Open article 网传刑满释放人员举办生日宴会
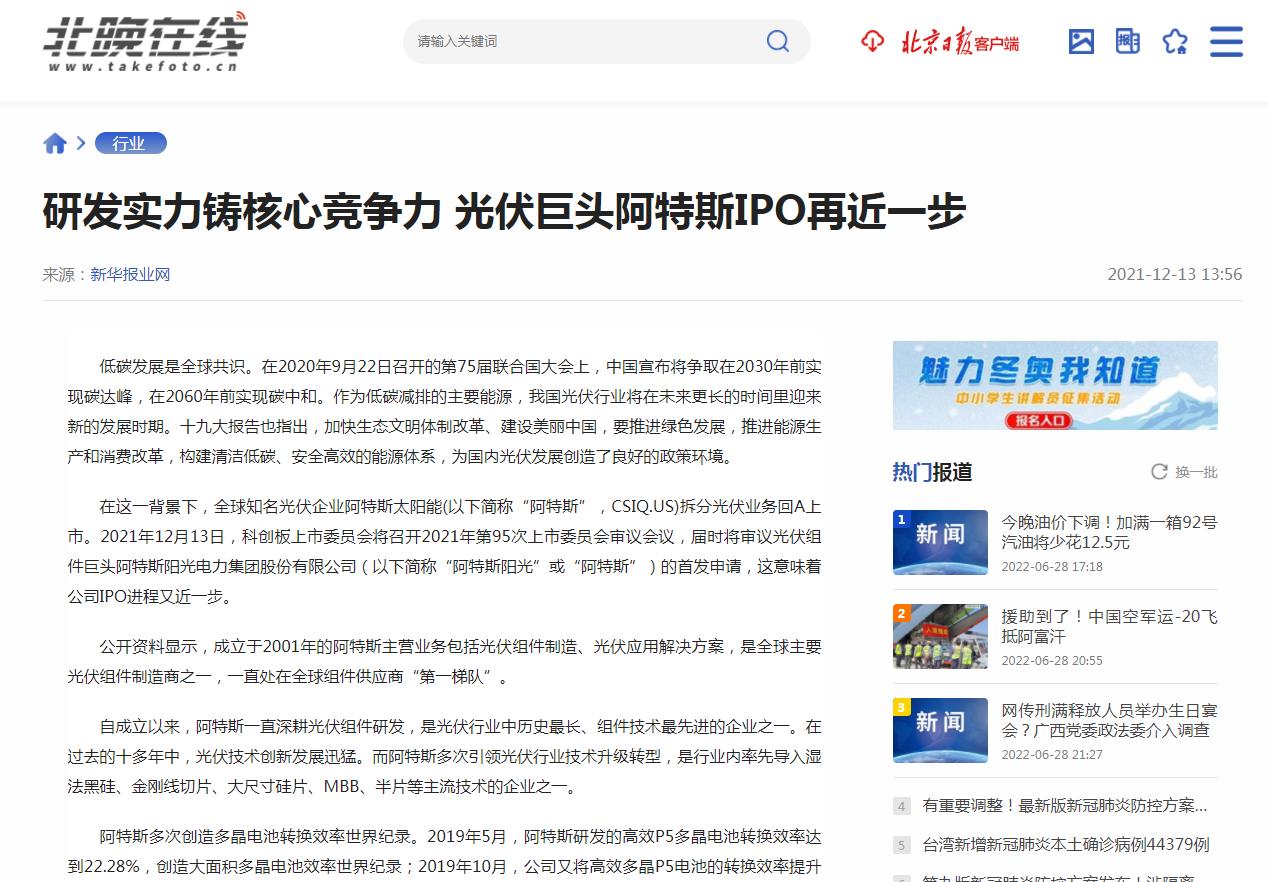Viewport: 1268px width, 882px height. click(x=1109, y=720)
